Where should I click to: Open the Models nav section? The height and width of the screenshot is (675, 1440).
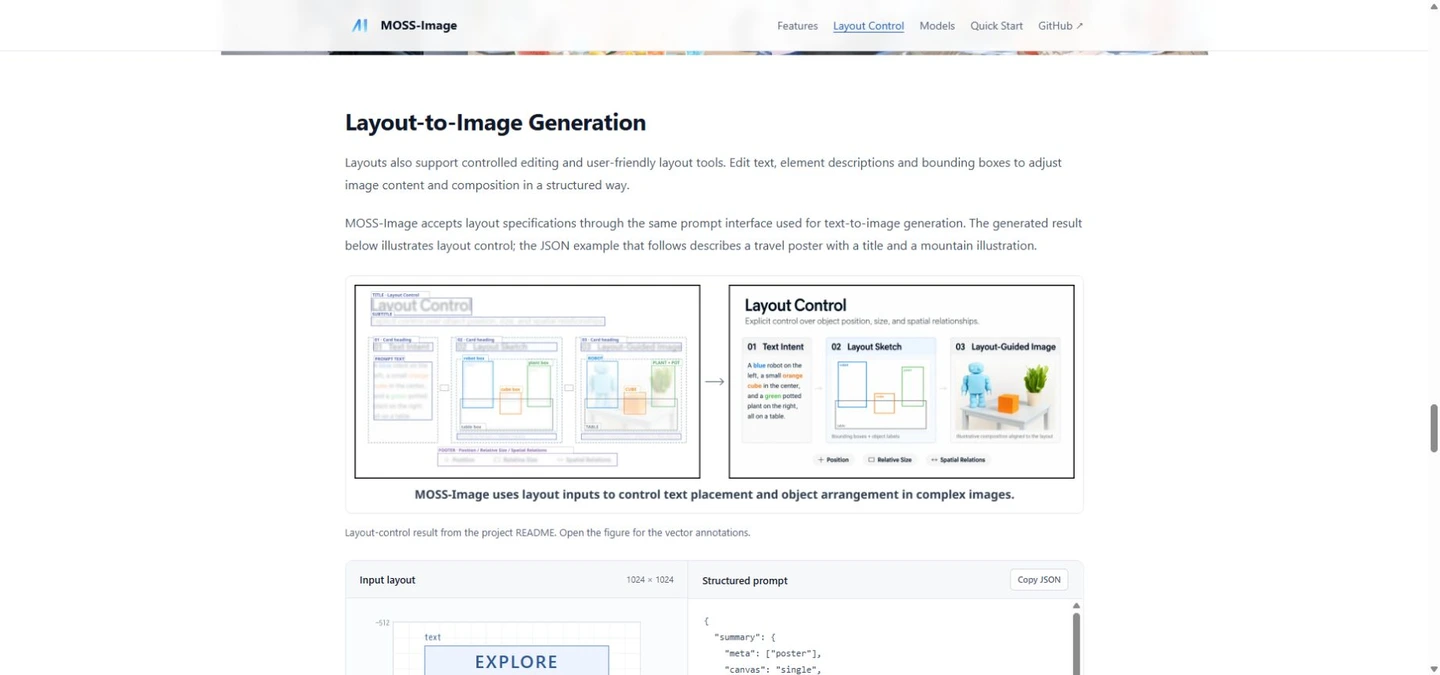tap(937, 26)
